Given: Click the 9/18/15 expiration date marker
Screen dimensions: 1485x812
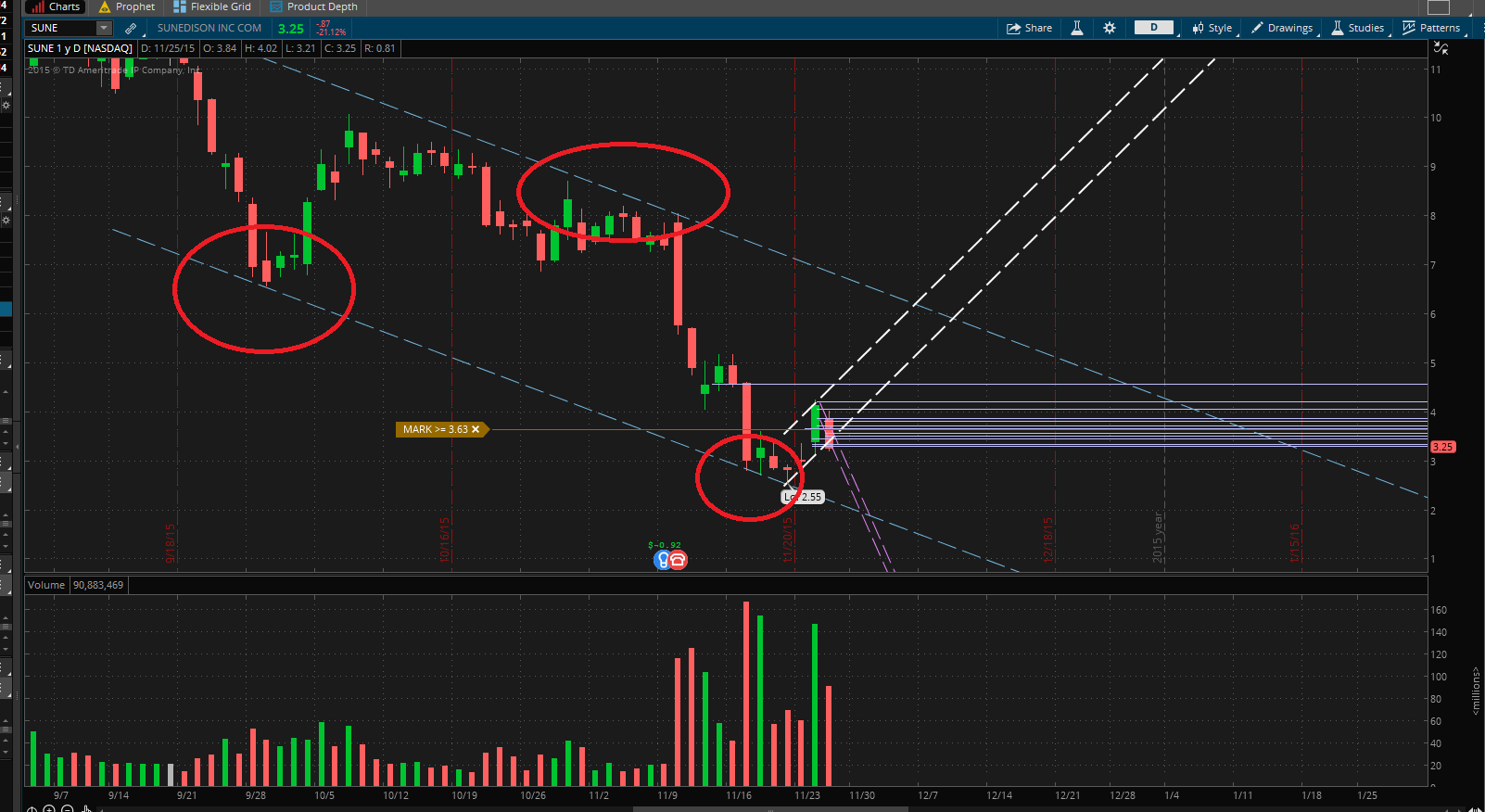Looking at the screenshot, I should [x=171, y=543].
